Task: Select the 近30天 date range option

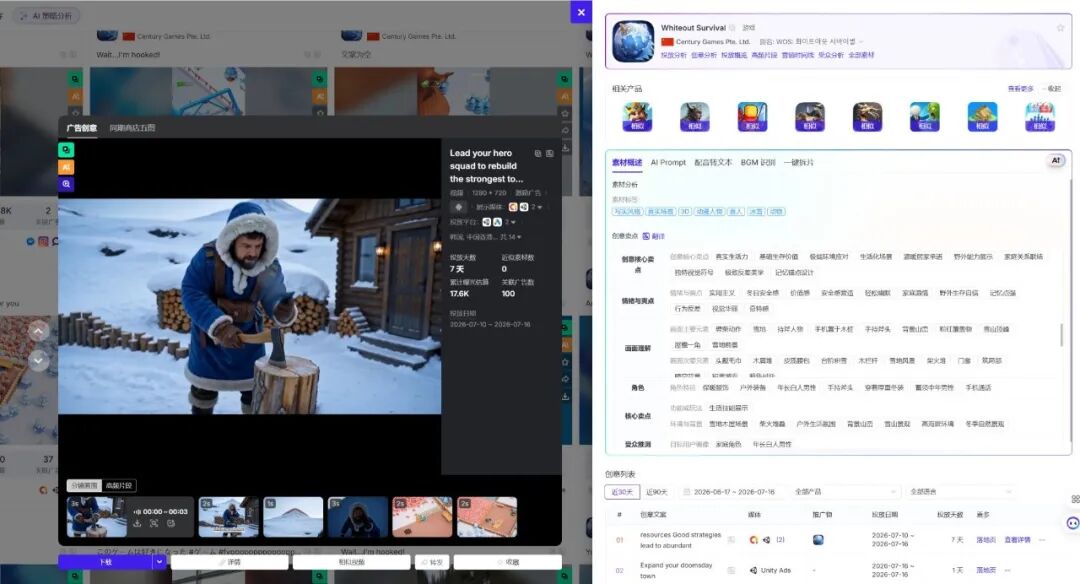Action: pyautogui.click(x=621, y=492)
